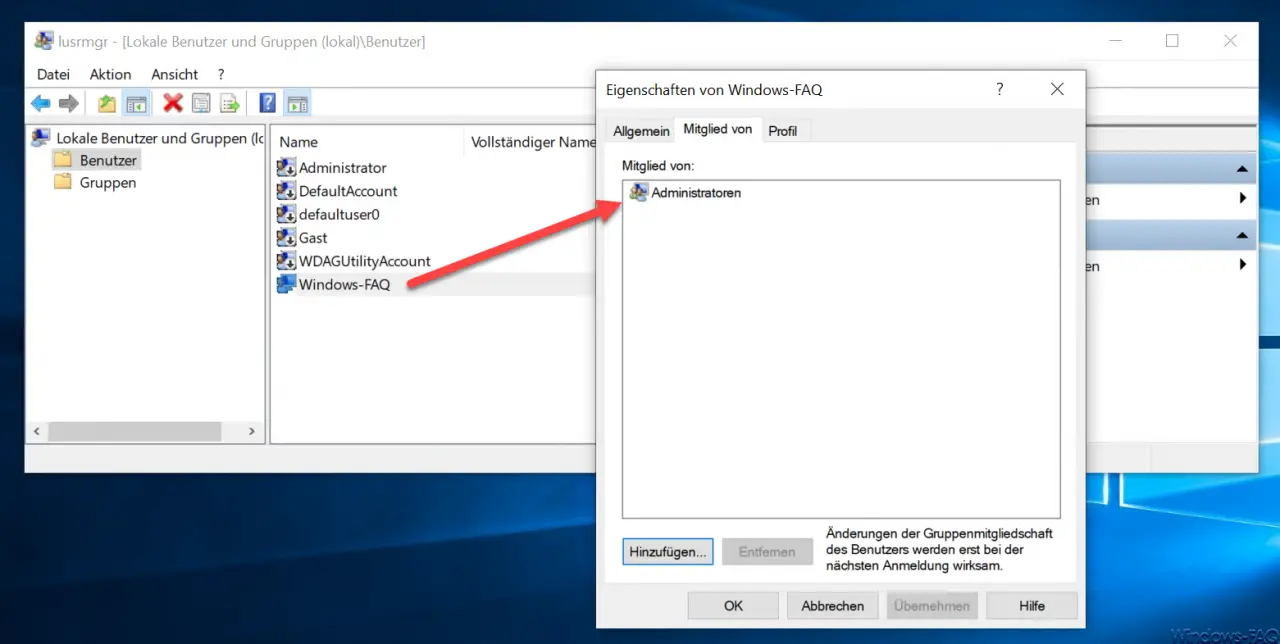Click the Entfernen button

pos(768,551)
